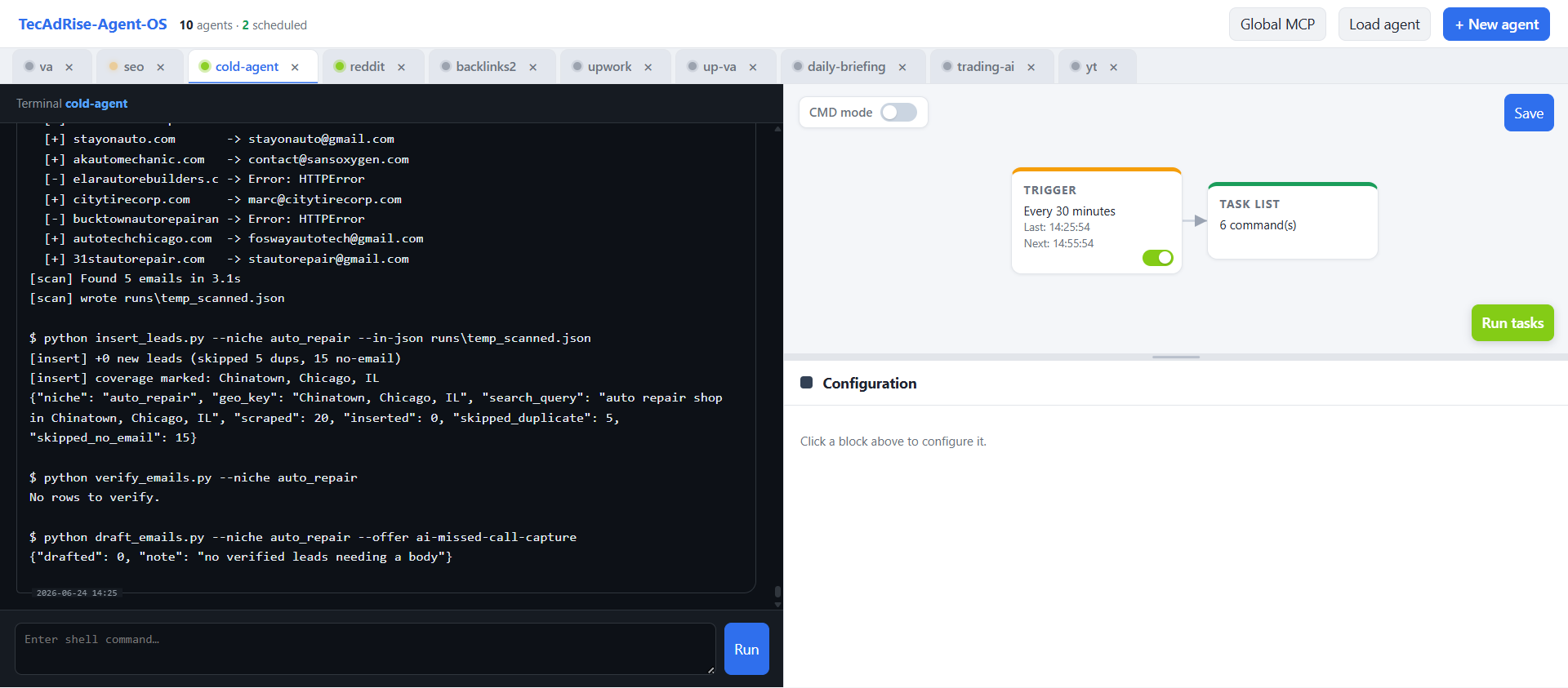
Task: Click the terminal scrollbar thumb
Action: (x=777, y=592)
